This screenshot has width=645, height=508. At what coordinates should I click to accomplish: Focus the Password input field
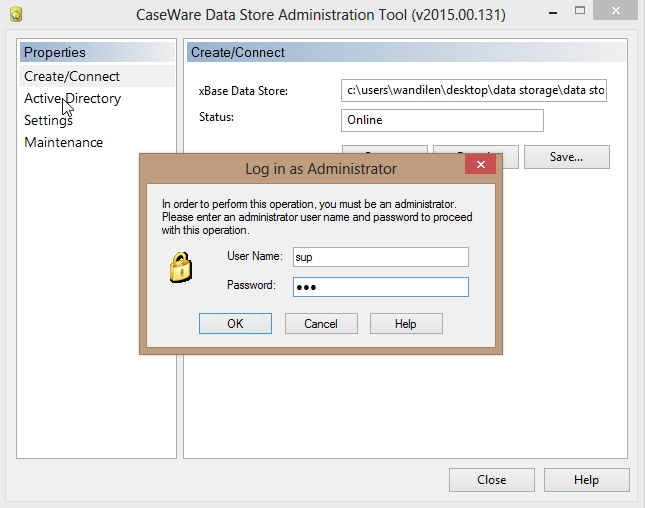[x=380, y=287]
